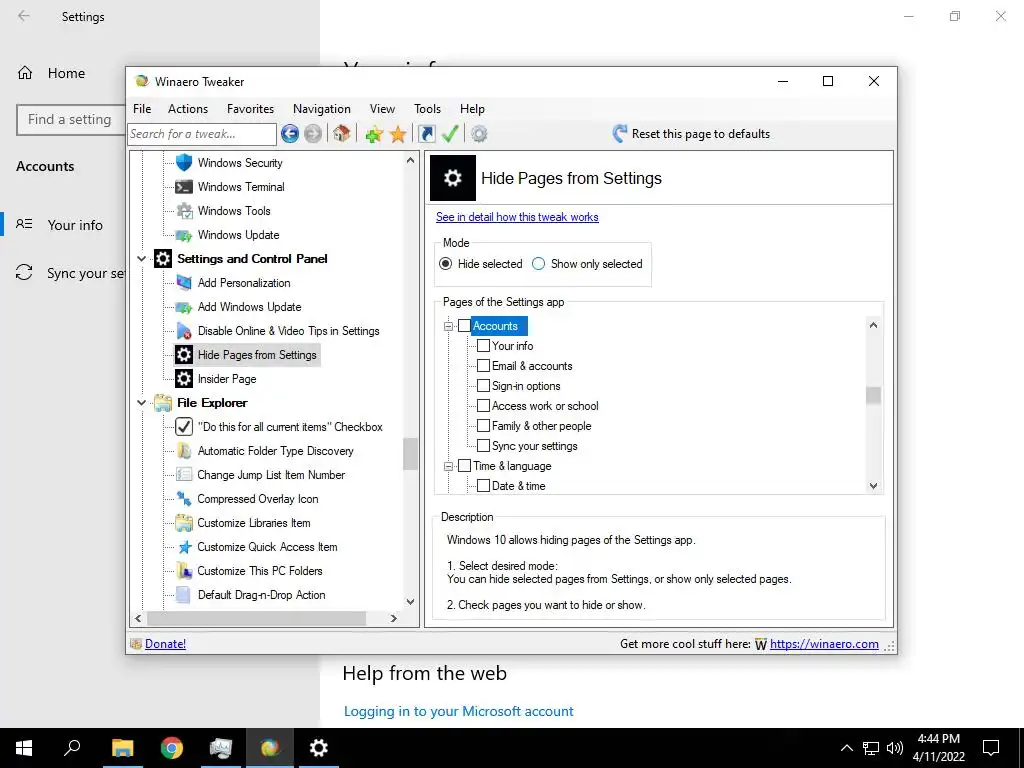The image size is (1024, 768).
Task: Click the Compressed Overlay Icon item icon
Action: click(184, 499)
